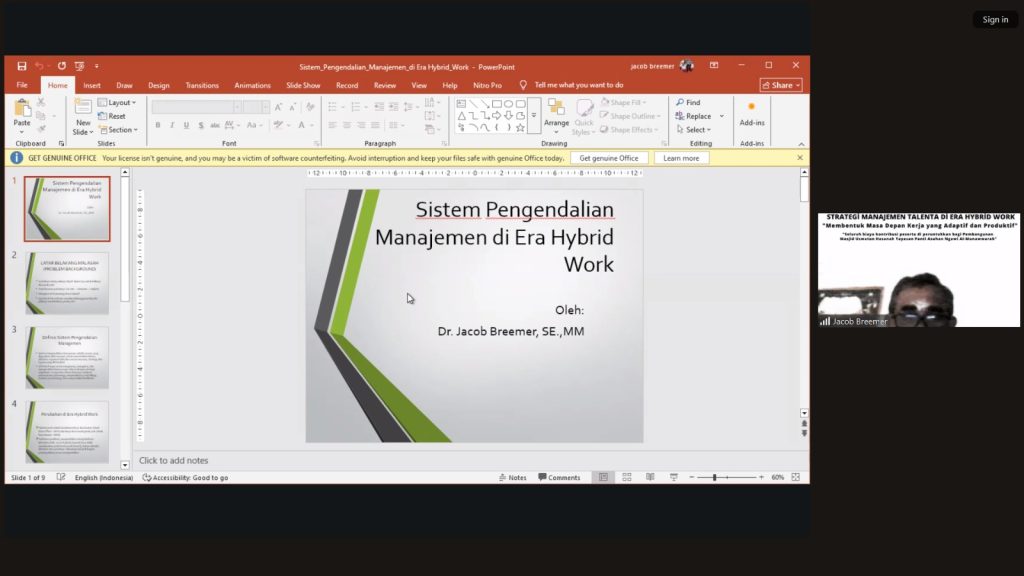The width and height of the screenshot is (1024, 576).
Task: Open the Transitions ribbon tab
Action: [x=202, y=86]
